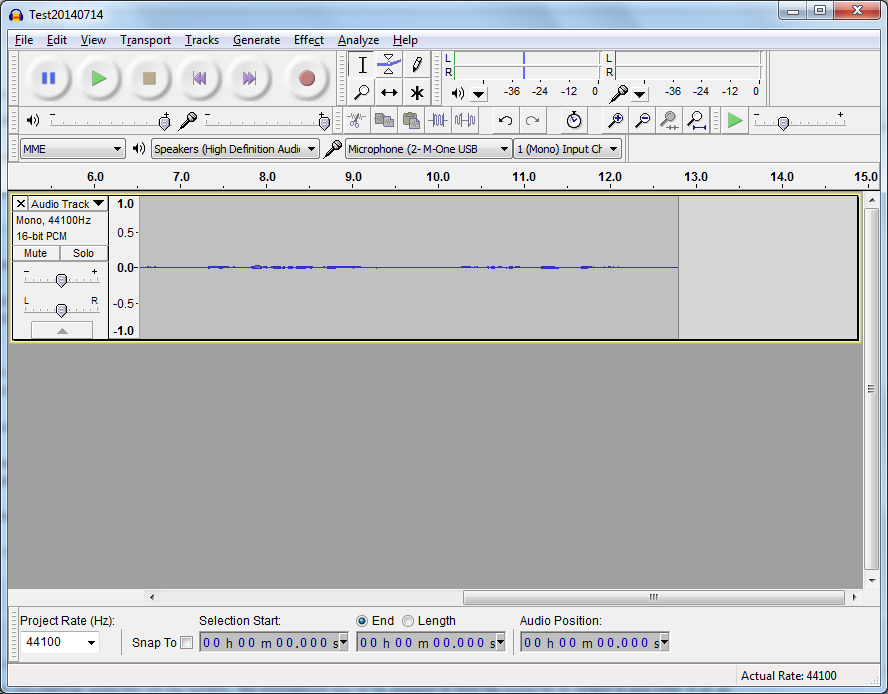Open the Transport menu
The height and width of the screenshot is (694, 888).
[x=146, y=40]
